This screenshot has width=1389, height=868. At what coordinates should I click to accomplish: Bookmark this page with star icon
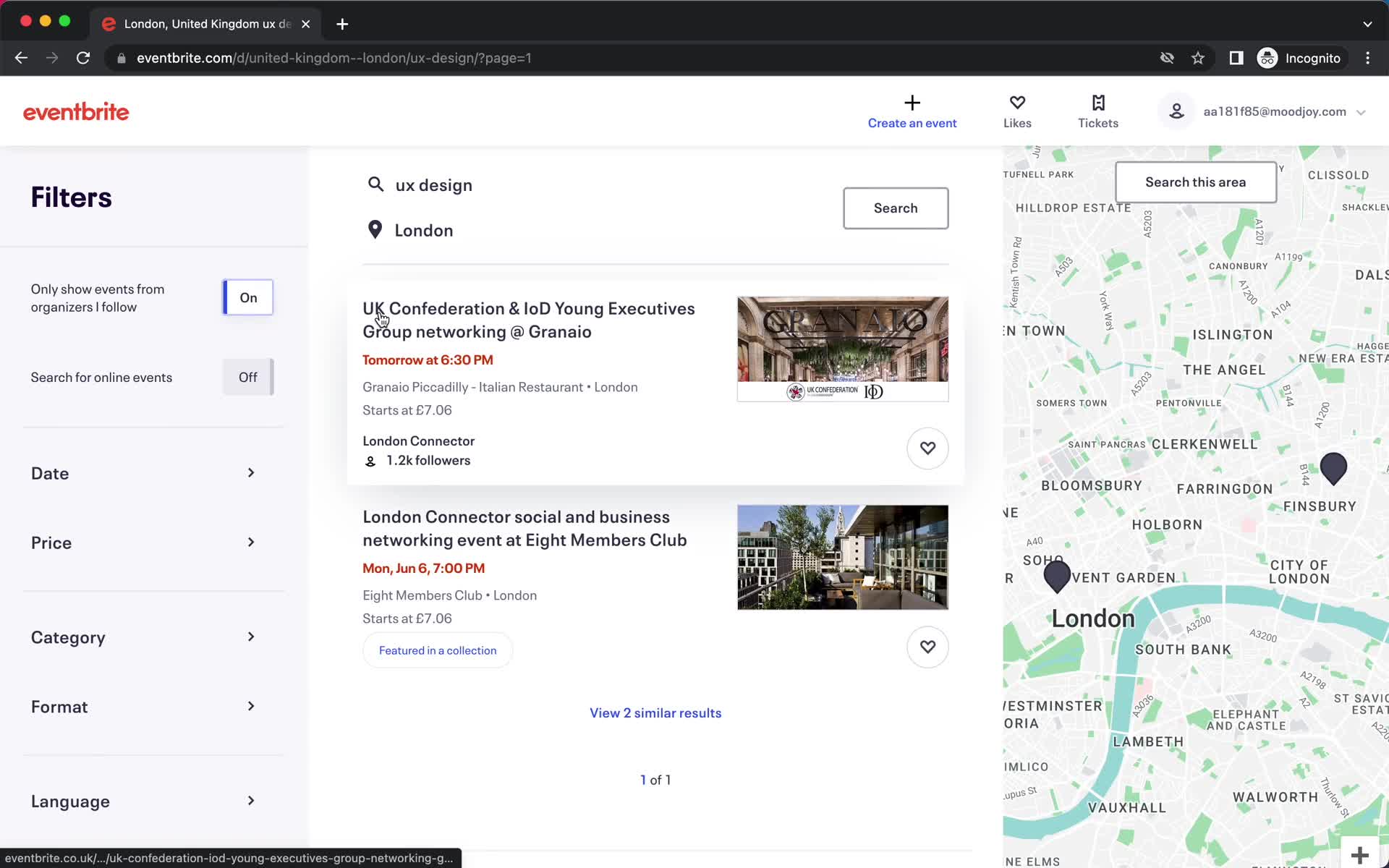pos(1198,58)
